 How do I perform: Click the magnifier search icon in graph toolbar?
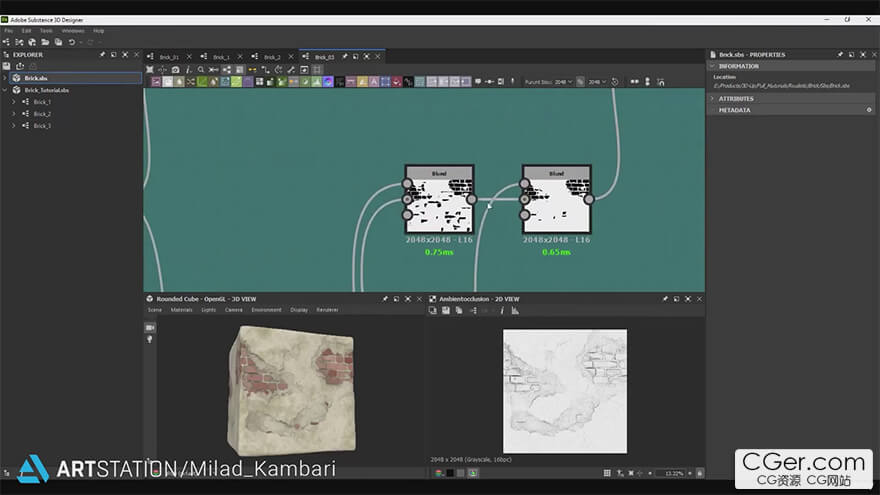tap(201, 70)
